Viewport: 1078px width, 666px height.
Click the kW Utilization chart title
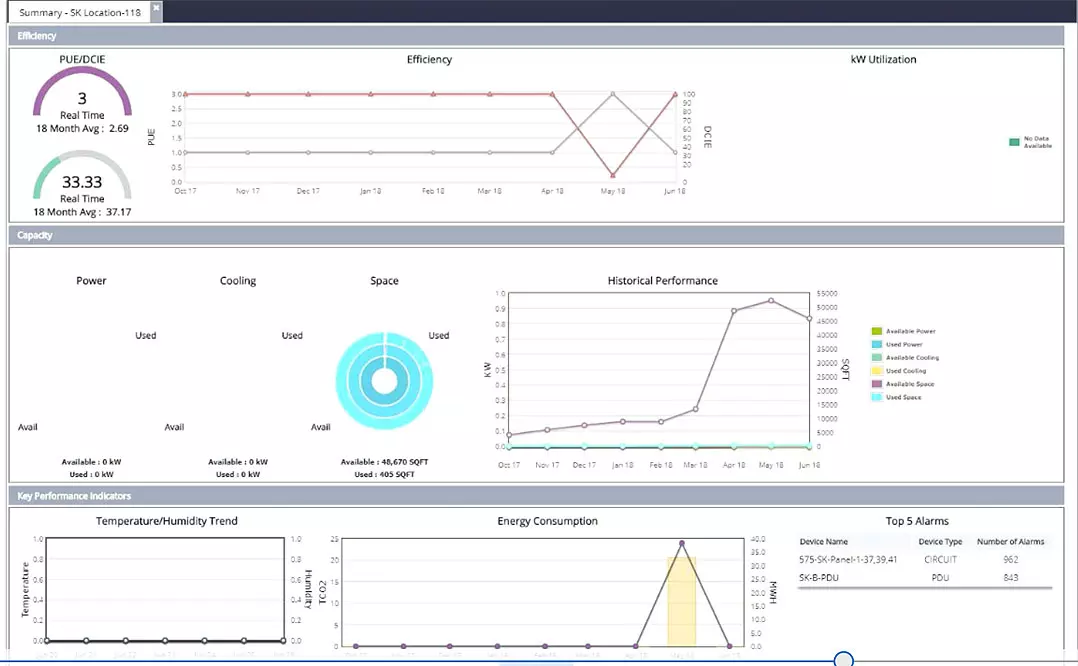point(883,59)
